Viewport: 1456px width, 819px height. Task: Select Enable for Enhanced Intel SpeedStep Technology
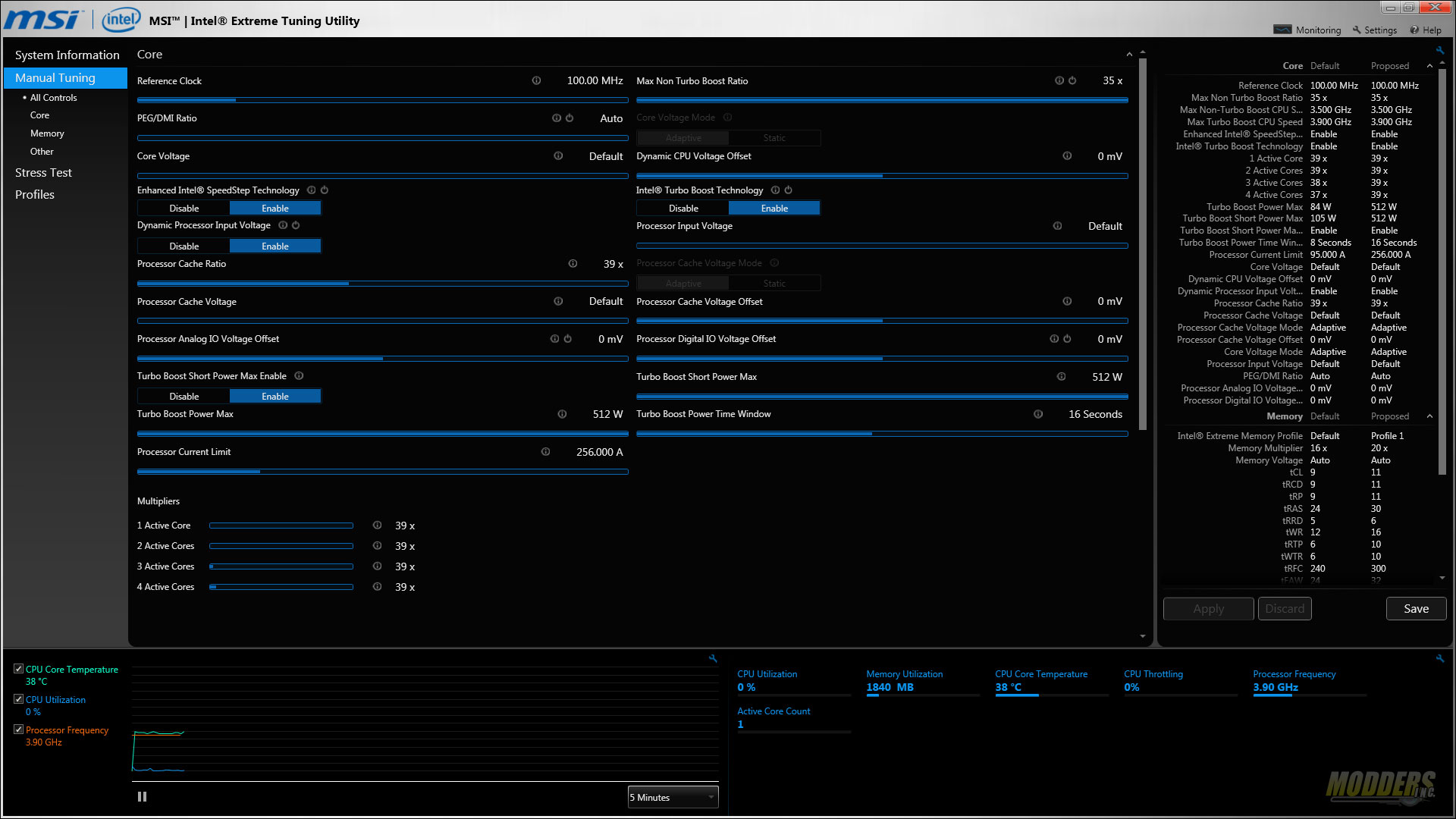coord(275,209)
